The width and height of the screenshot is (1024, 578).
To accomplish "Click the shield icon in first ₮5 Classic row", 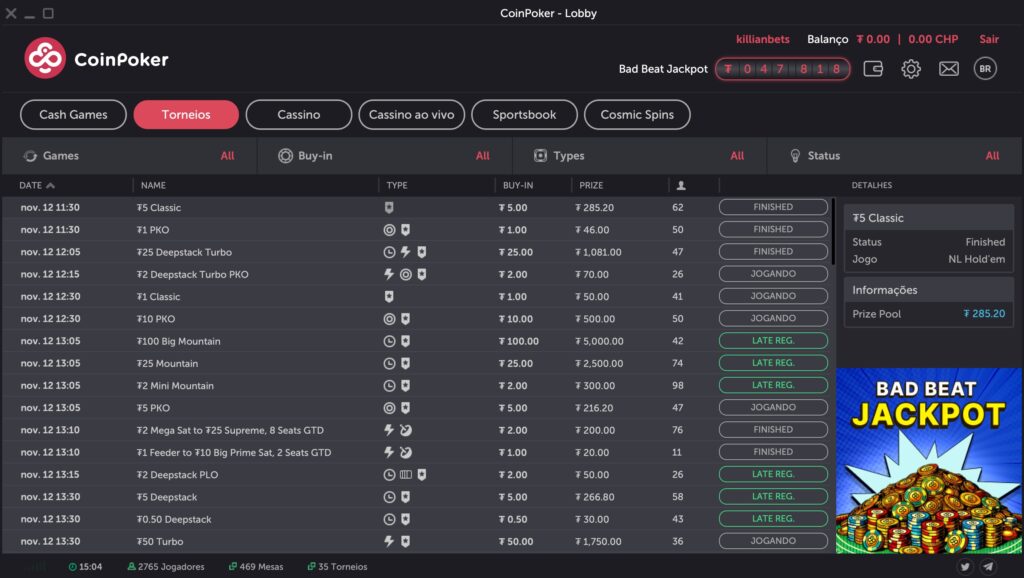I will (x=389, y=208).
